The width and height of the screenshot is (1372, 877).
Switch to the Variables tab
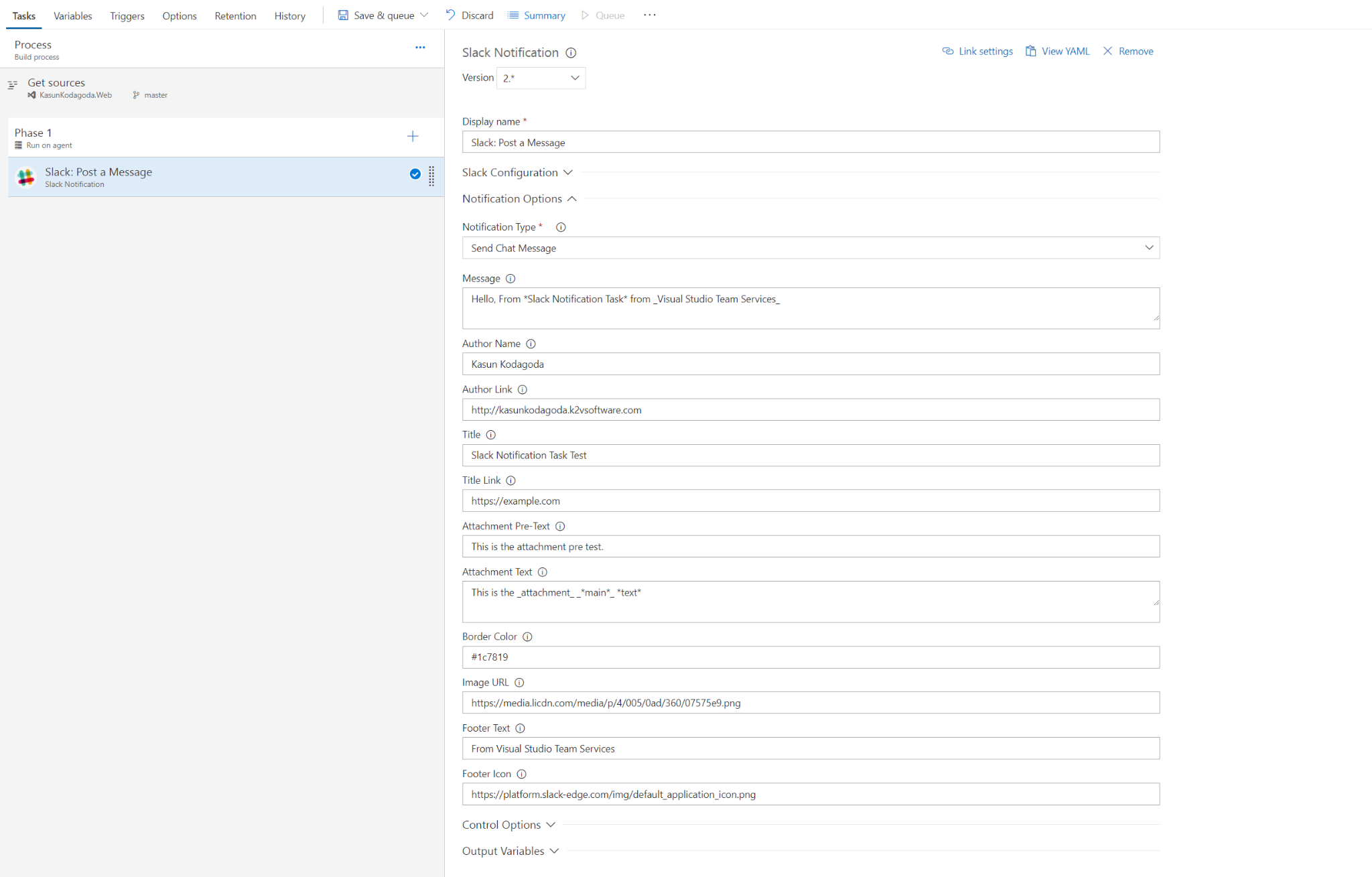[72, 15]
